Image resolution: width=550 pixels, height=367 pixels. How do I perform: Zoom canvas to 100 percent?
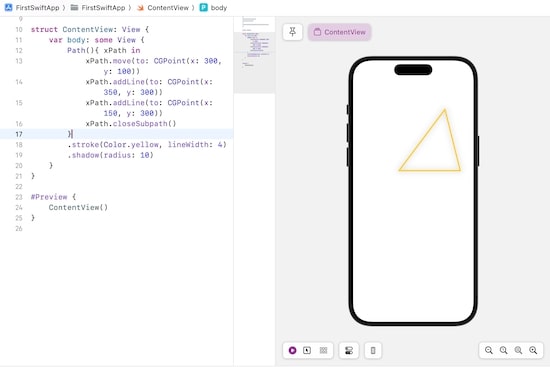[x=503, y=350]
